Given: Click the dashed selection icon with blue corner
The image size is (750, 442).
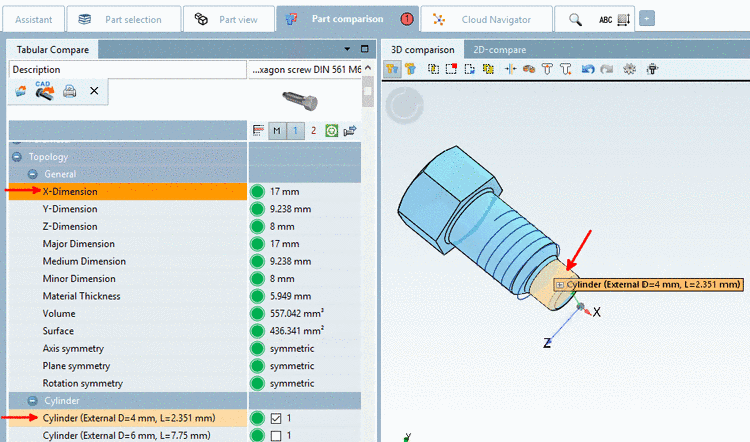Looking at the screenshot, I should tap(470, 69).
